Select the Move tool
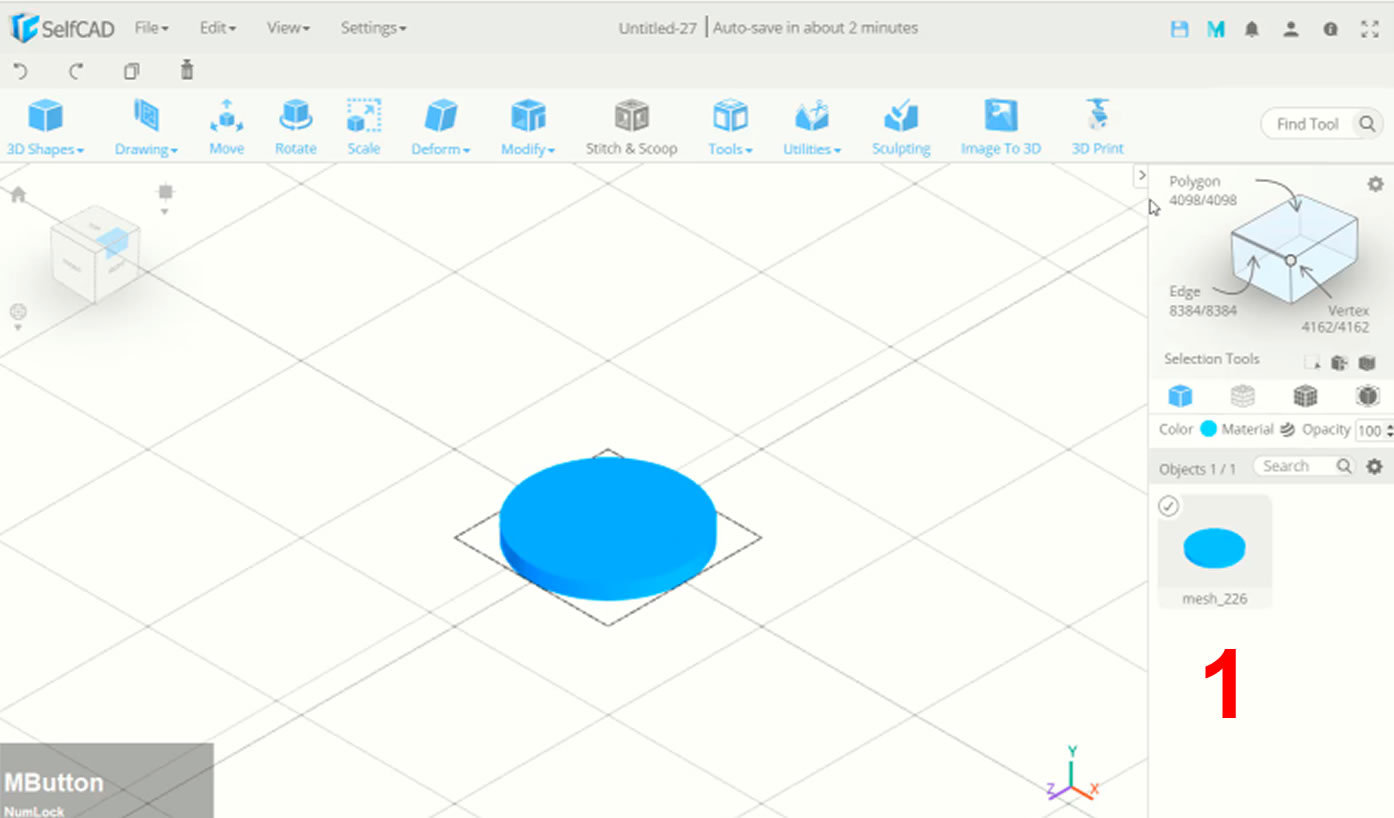The width and height of the screenshot is (1394, 818). point(227,127)
